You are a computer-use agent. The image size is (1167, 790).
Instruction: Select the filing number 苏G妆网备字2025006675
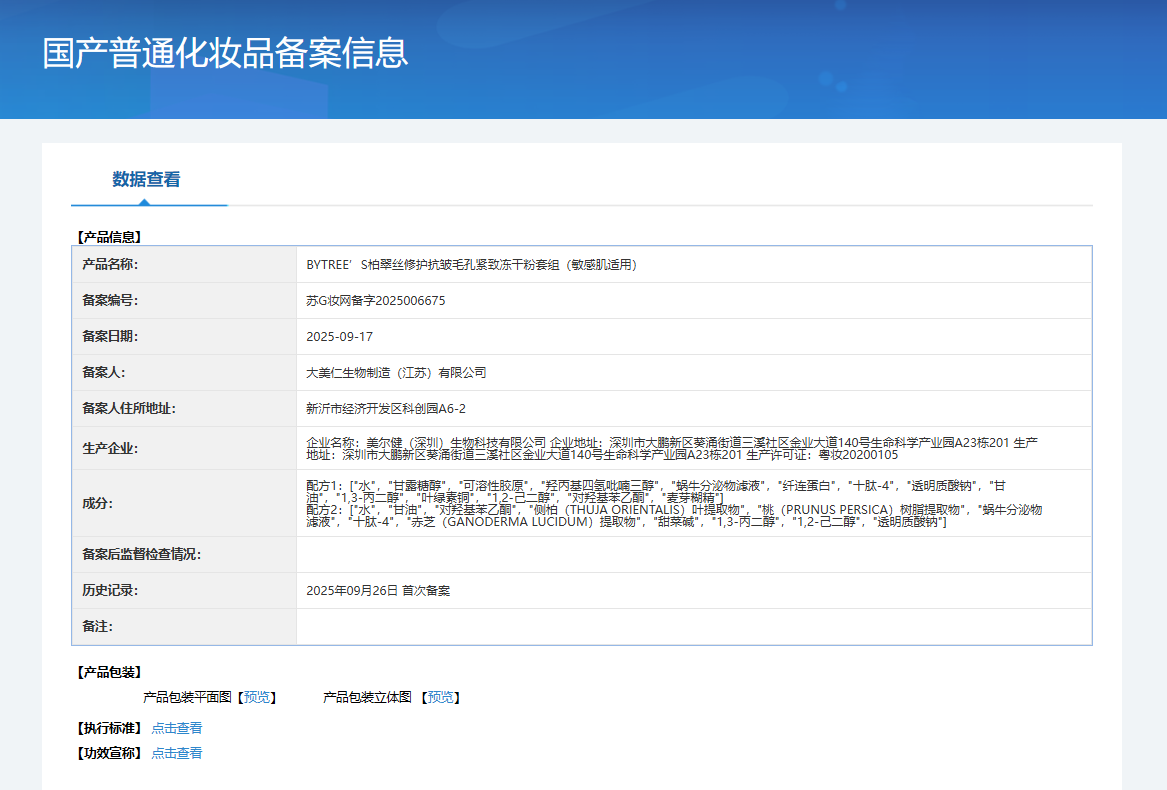pos(376,300)
